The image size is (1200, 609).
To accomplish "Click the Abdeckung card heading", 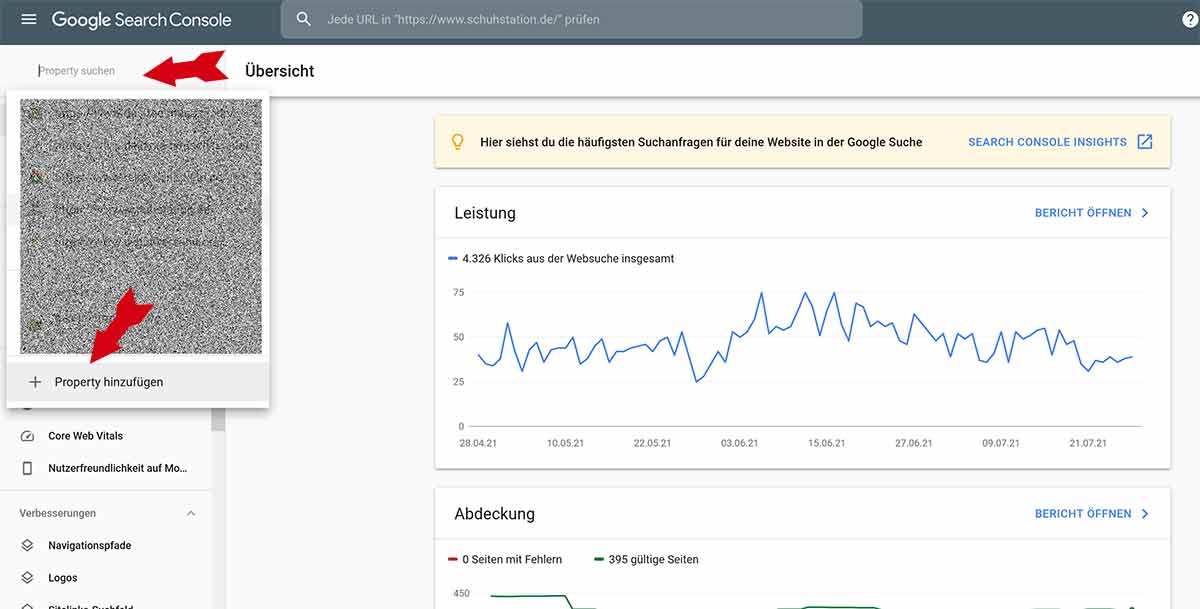I will point(495,514).
